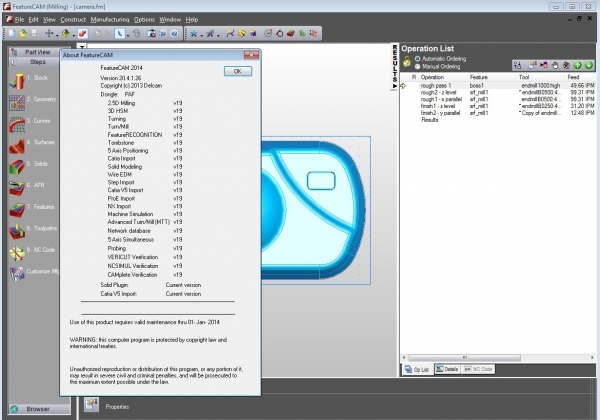
Task: Open the Features step icon
Action: [16, 210]
